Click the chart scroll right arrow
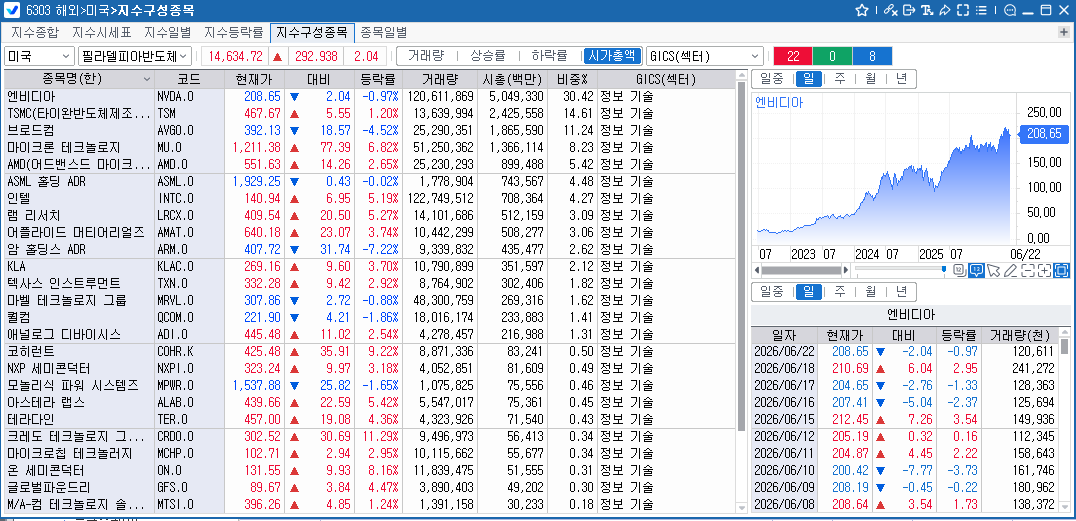1076x521 pixels. tap(847, 270)
